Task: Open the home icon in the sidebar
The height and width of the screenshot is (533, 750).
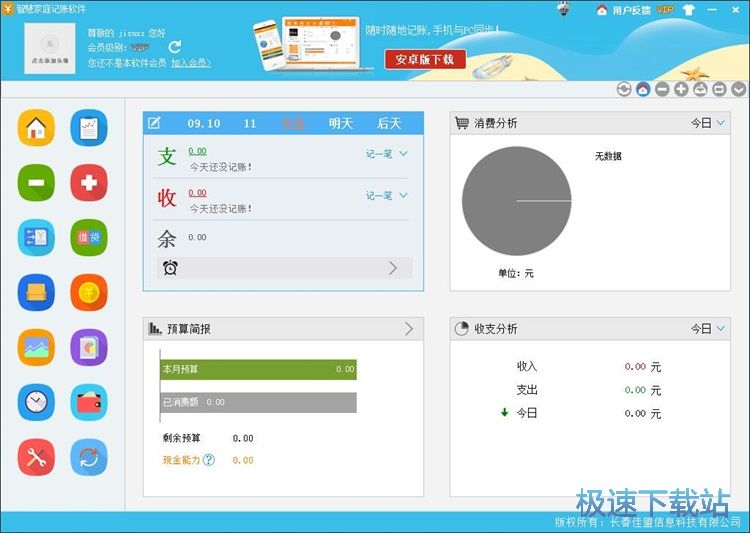Action: [36, 128]
